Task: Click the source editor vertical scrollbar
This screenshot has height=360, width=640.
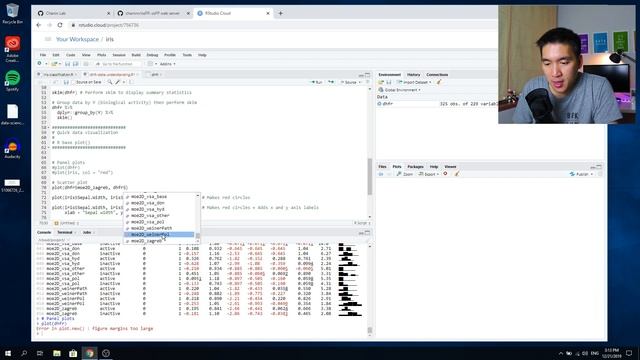Action: (370, 177)
